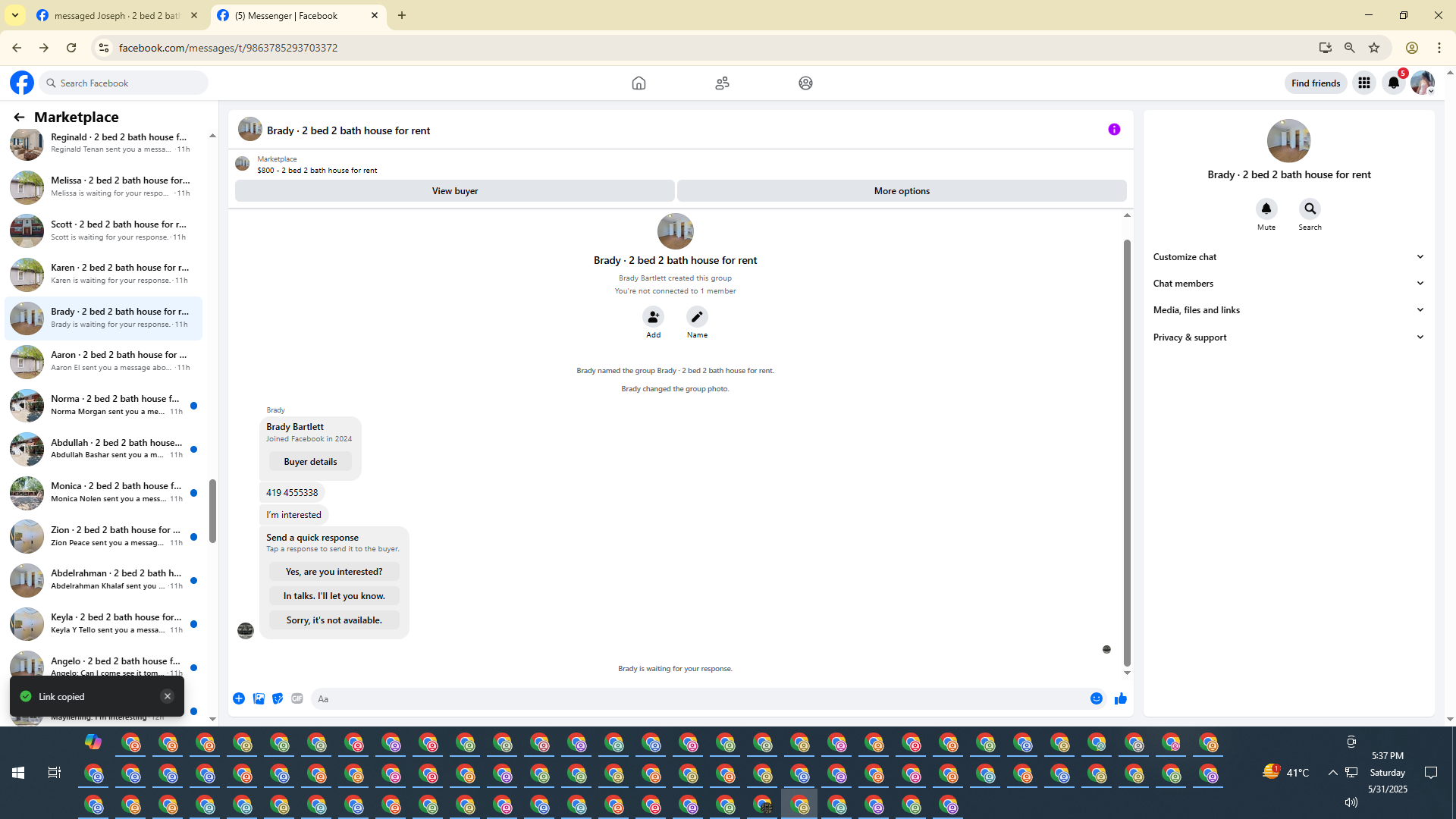
Task: Open Facebook notifications bell
Action: click(1393, 83)
